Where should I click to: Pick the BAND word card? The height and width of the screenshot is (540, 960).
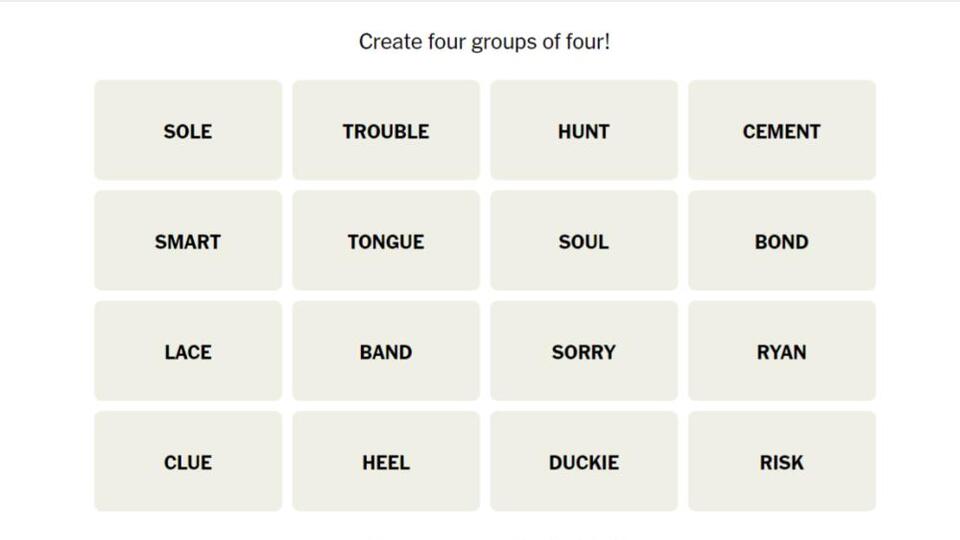386,352
